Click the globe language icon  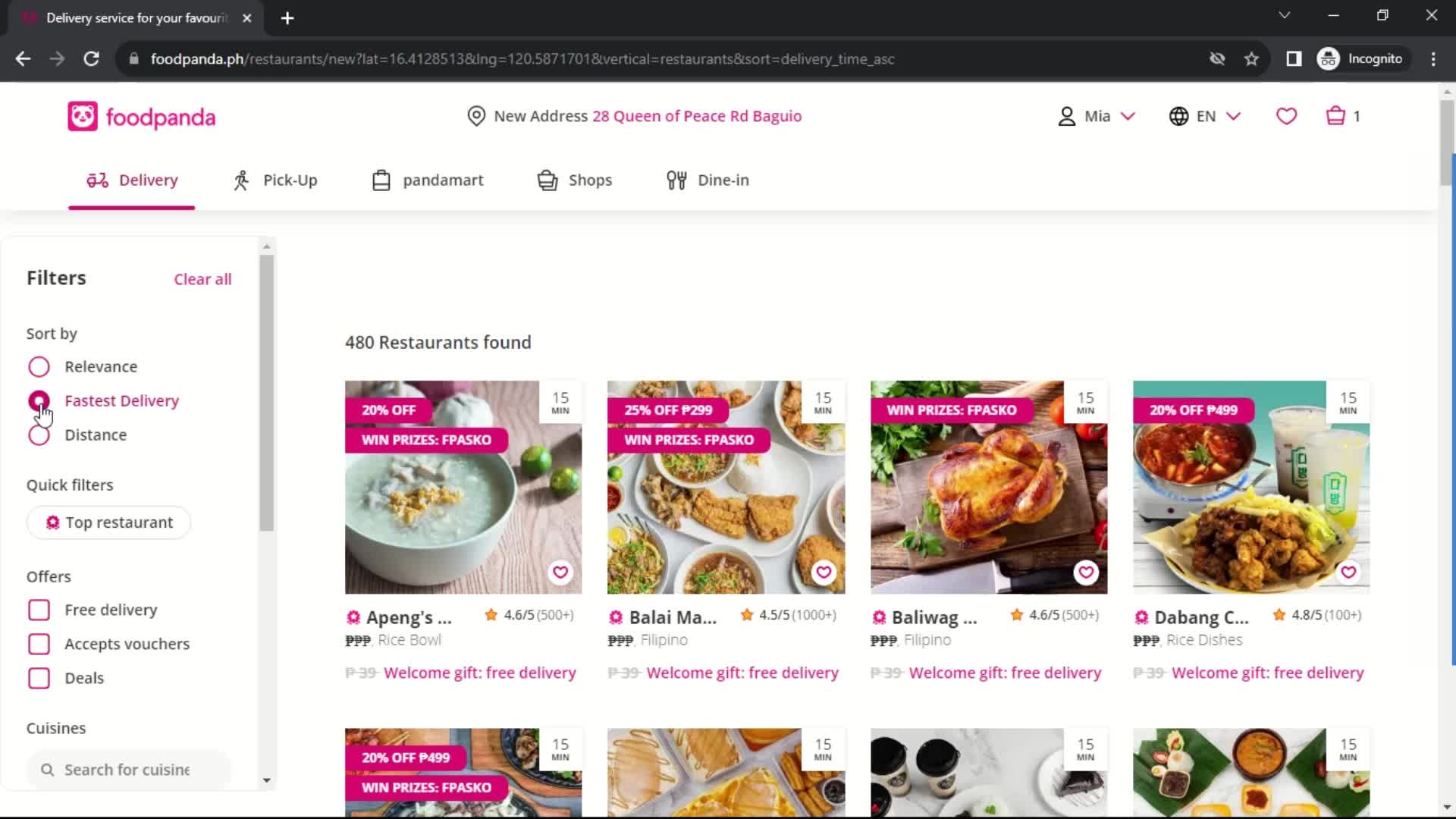pos(1178,116)
